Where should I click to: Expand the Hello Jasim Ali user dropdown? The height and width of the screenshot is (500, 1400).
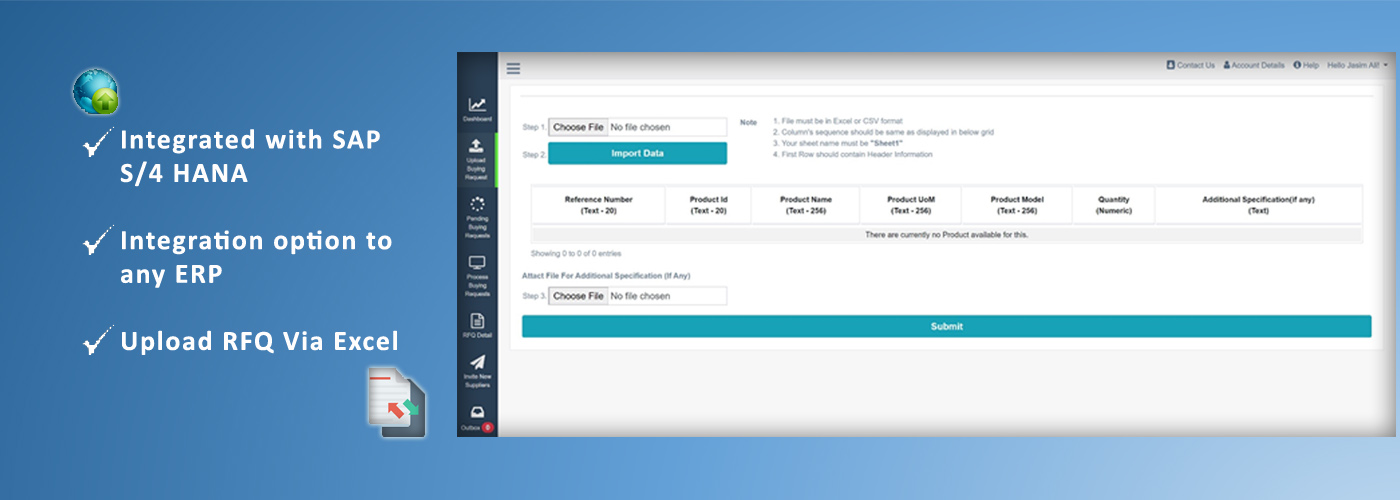(1357, 65)
